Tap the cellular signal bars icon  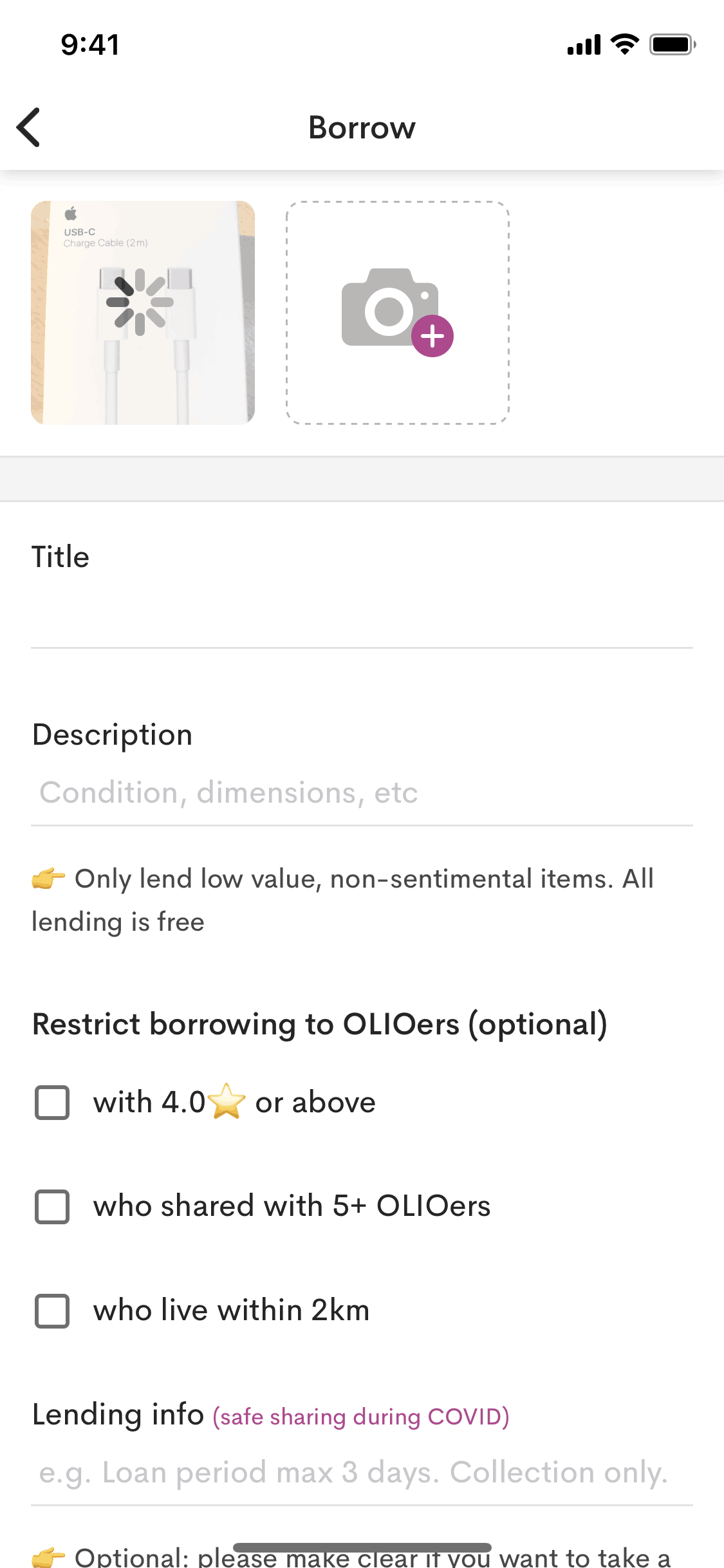(x=584, y=45)
